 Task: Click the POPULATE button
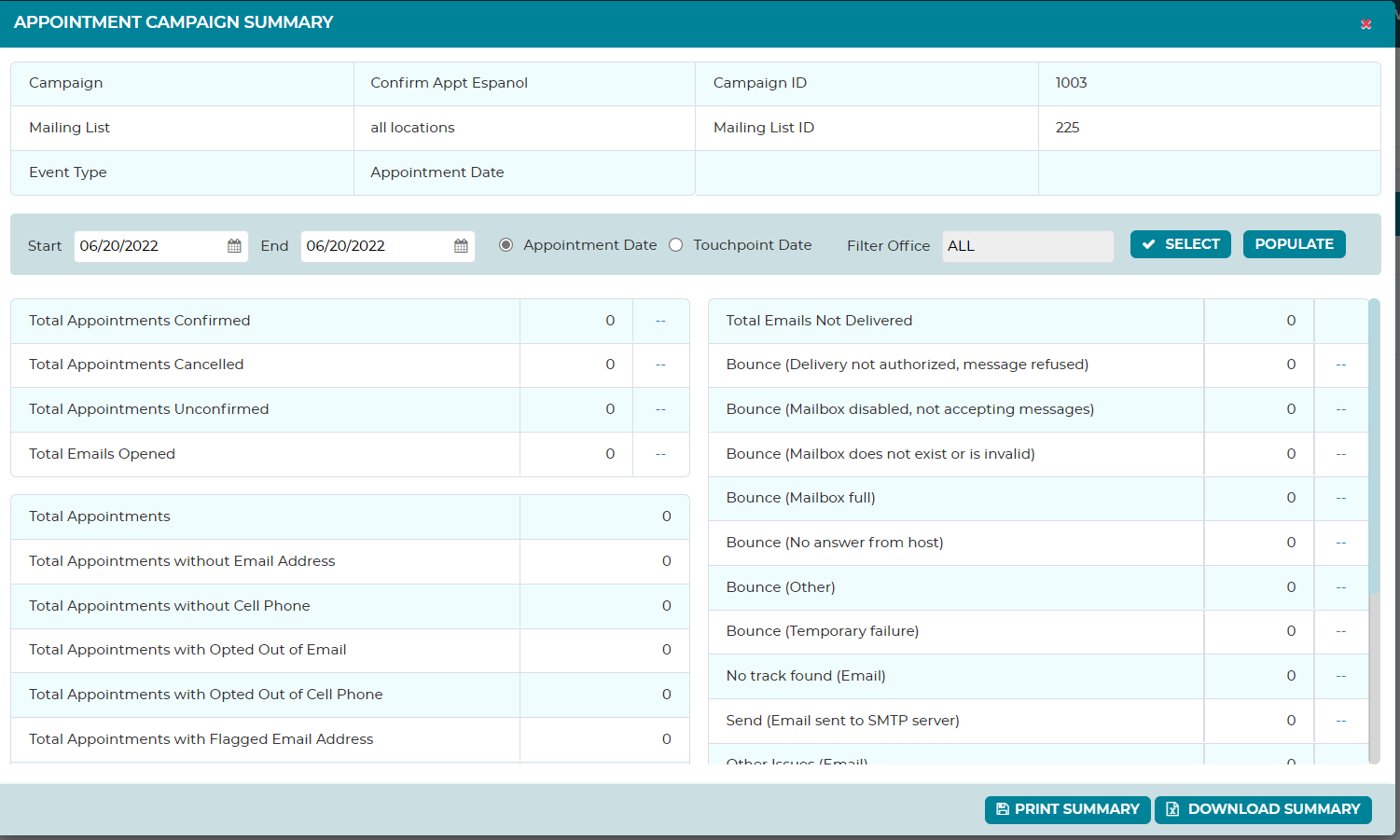pyautogui.click(x=1294, y=244)
